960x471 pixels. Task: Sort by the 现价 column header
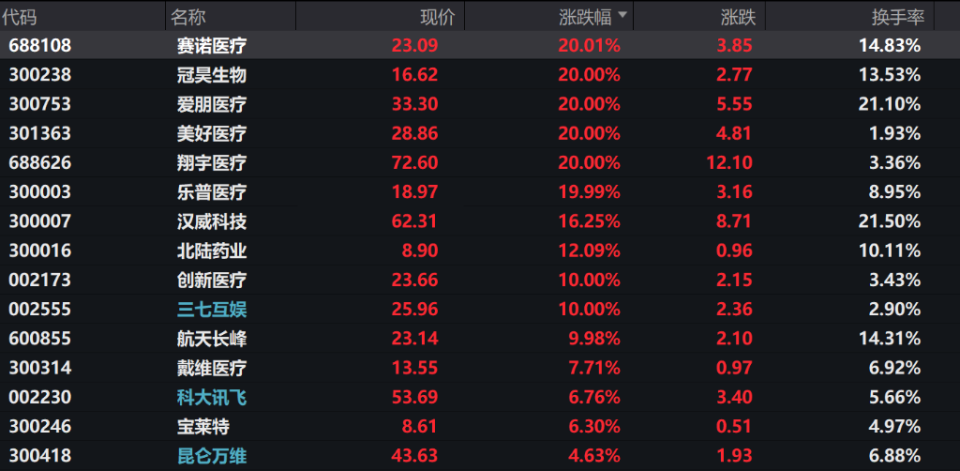coord(437,17)
